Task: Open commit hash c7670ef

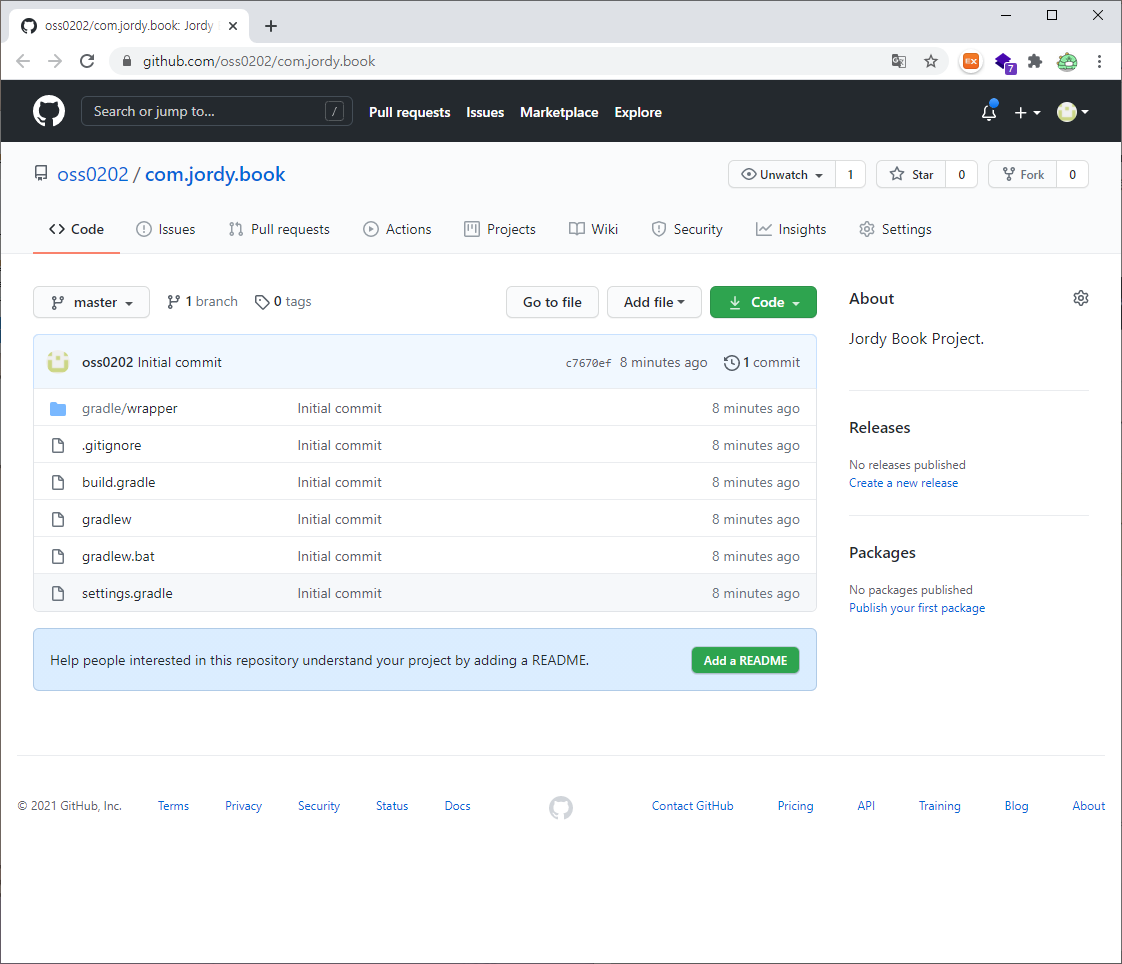Action: pos(588,363)
